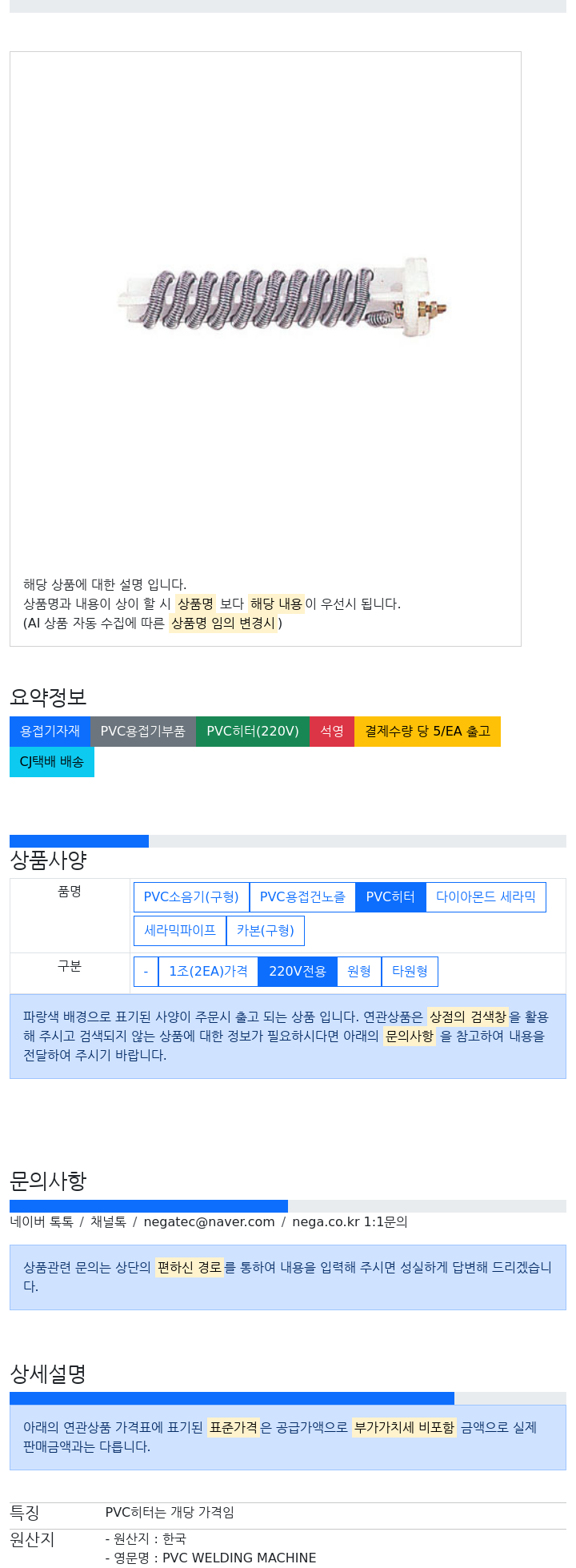Choose the 1조(2EA)가격 option
This screenshot has height=1568, width=576.
pyautogui.click(x=208, y=972)
